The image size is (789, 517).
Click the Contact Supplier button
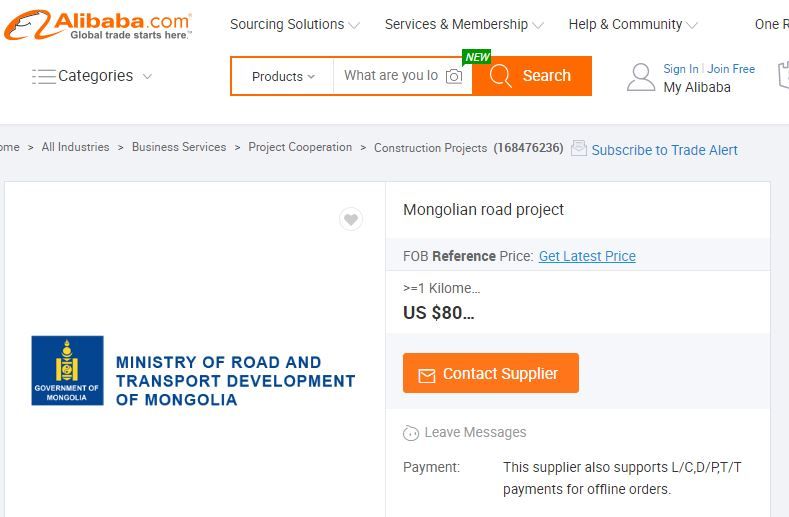490,373
